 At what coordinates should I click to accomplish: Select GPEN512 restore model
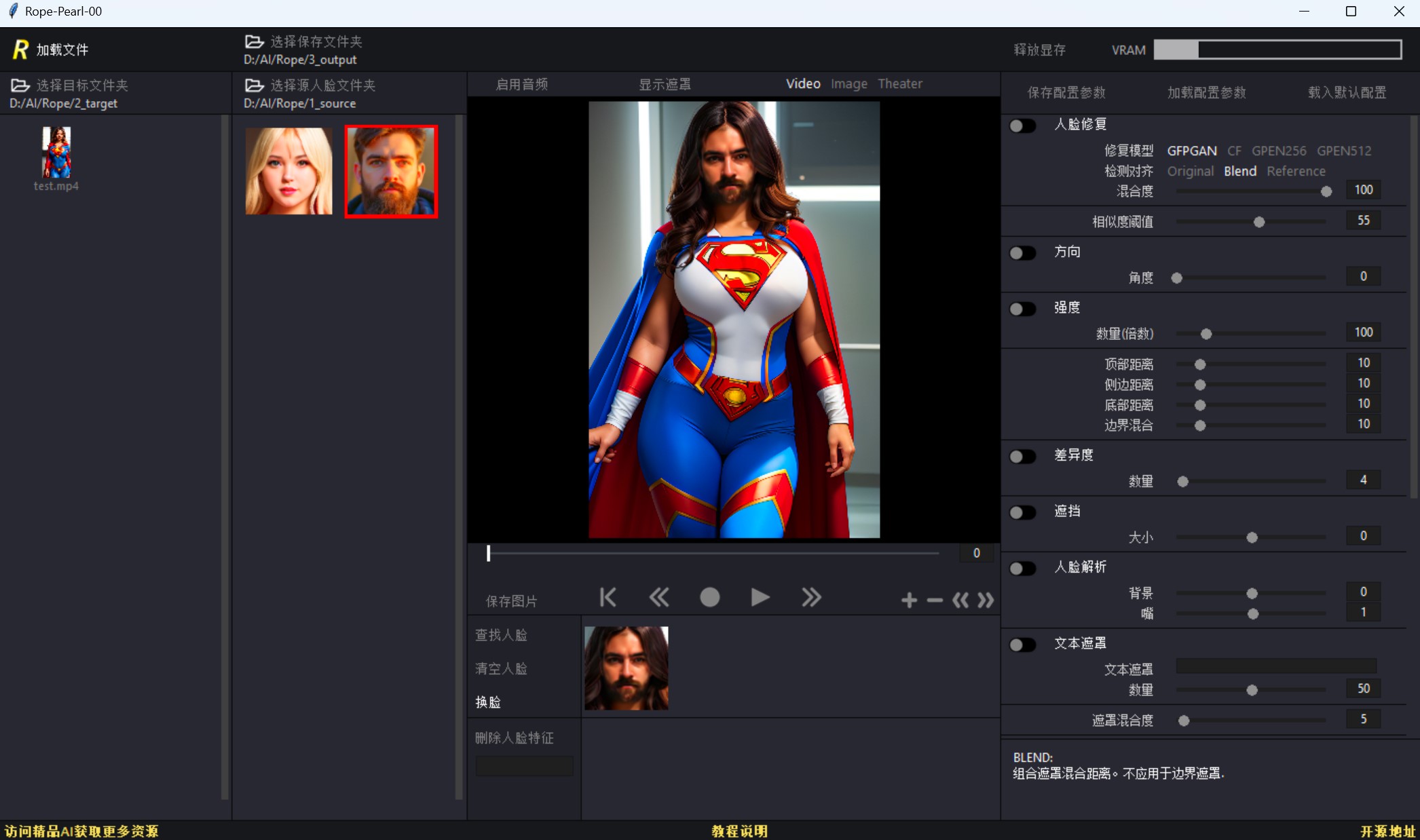(x=1344, y=151)
